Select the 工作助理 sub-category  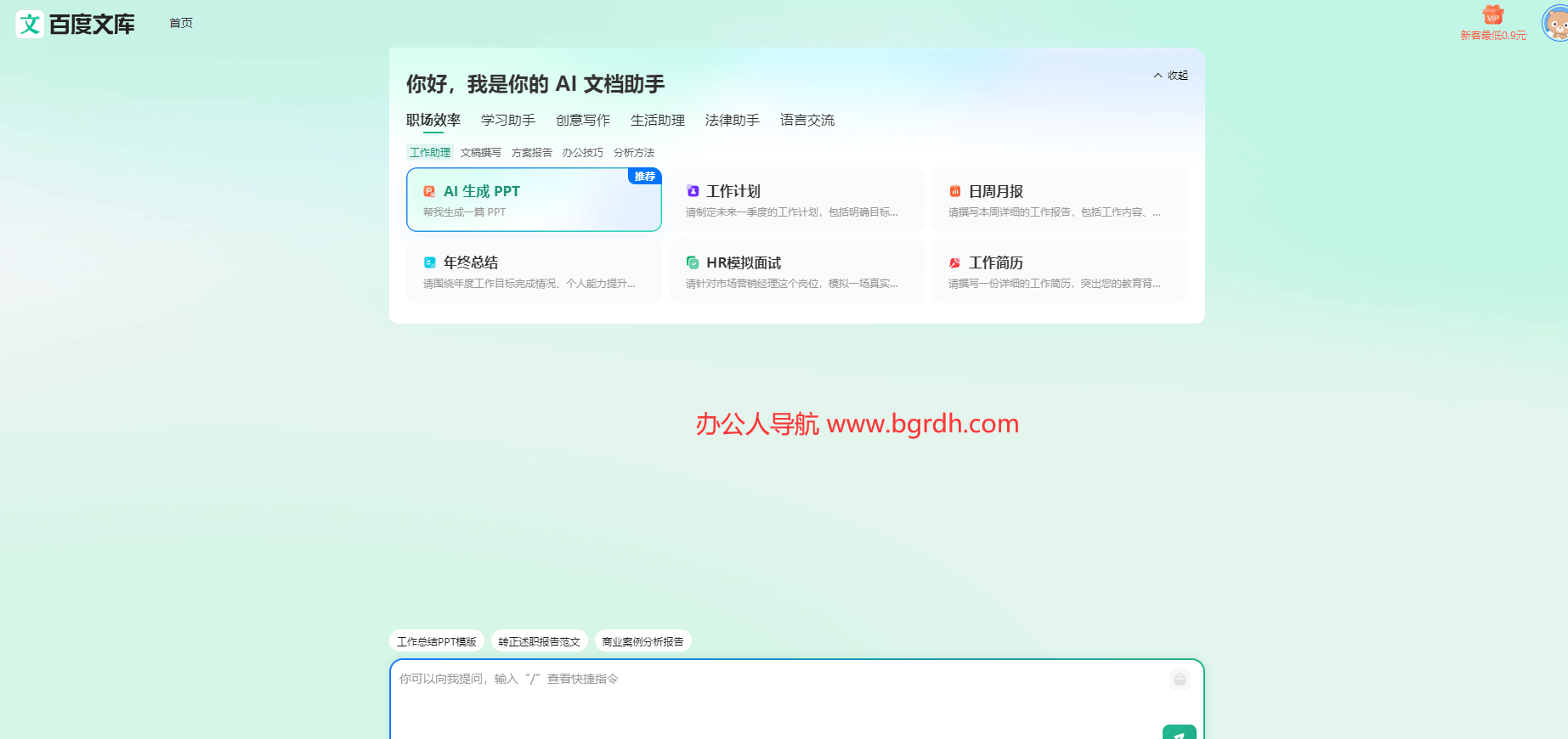[430, 153]
